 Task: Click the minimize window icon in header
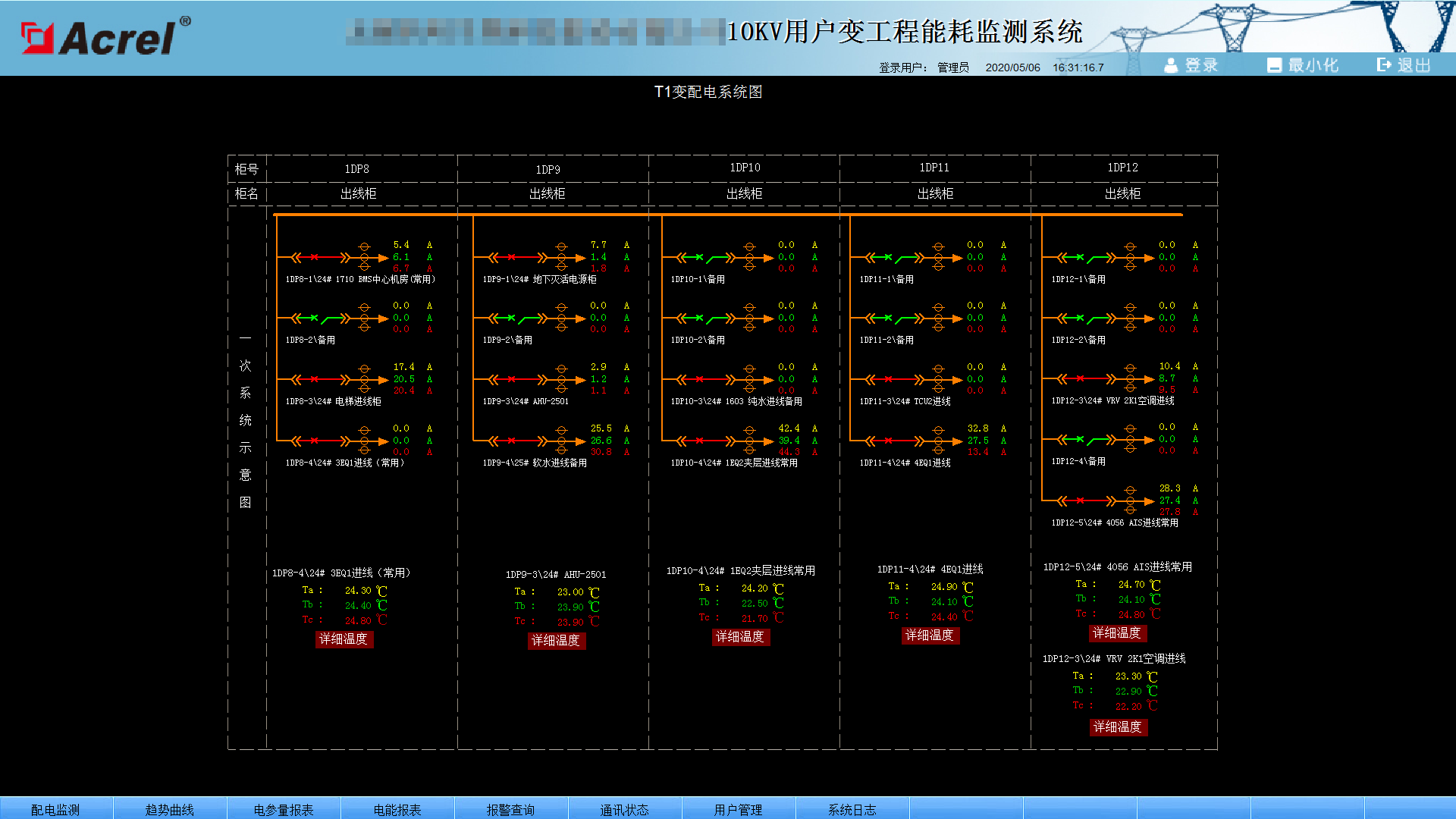1274,66
